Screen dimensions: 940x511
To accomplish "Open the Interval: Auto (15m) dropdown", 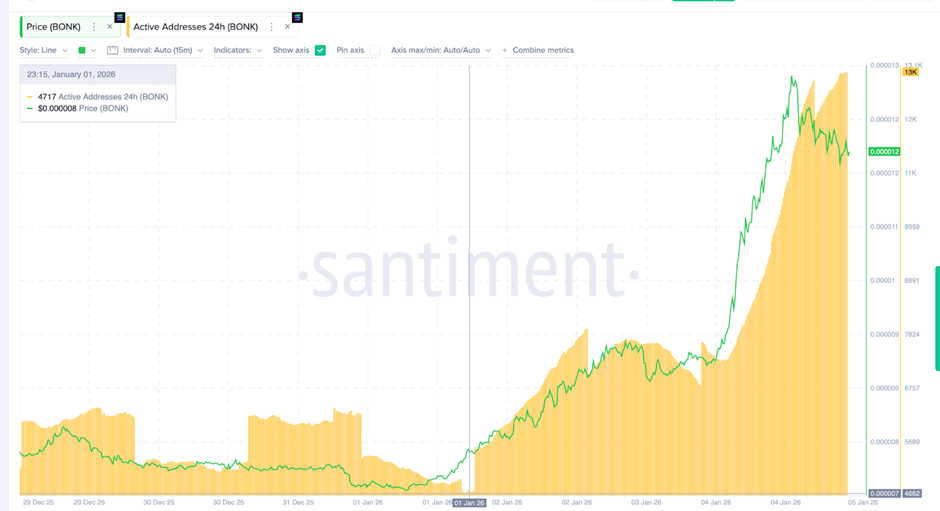I will (163, 50).
